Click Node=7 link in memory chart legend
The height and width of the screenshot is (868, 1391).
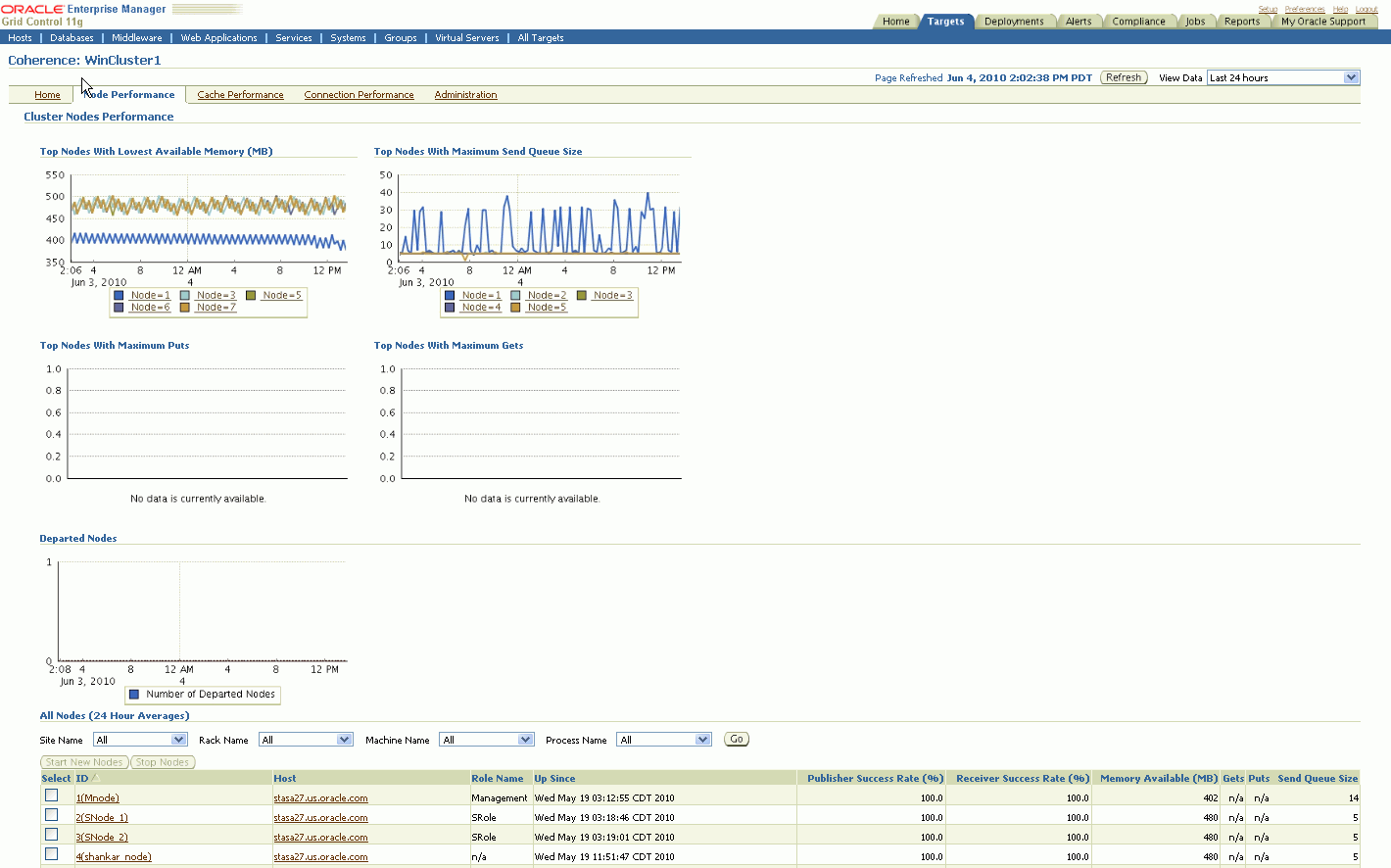[x=216, y=308]
